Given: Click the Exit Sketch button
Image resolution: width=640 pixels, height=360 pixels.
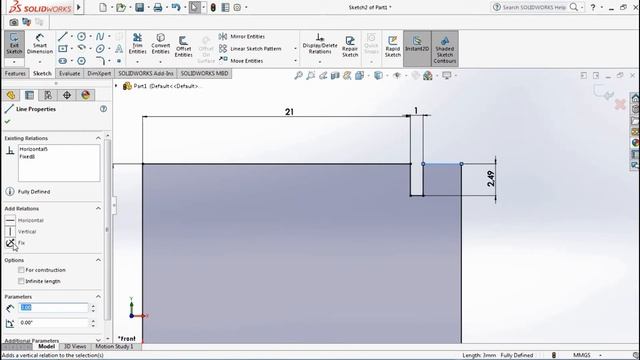Looking at the screenshot, I should click(14, 44).
